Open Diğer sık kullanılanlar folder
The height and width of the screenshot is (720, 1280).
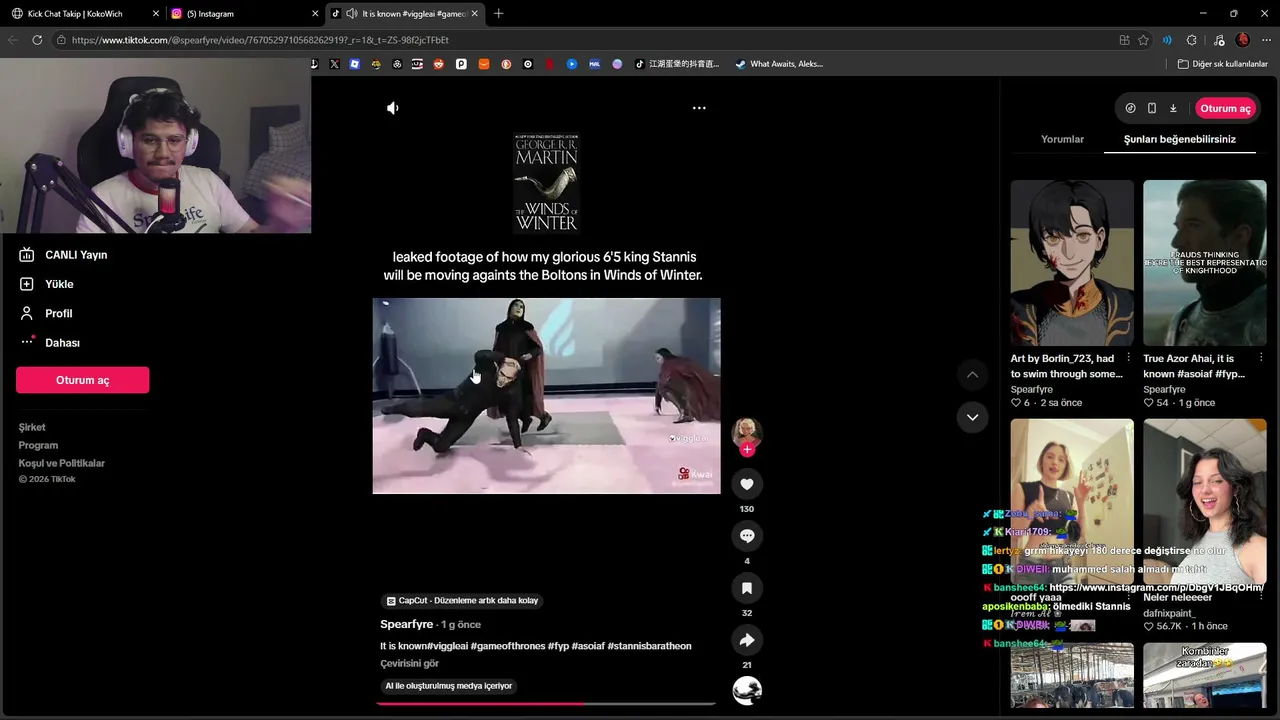[x=1222, y=64]
